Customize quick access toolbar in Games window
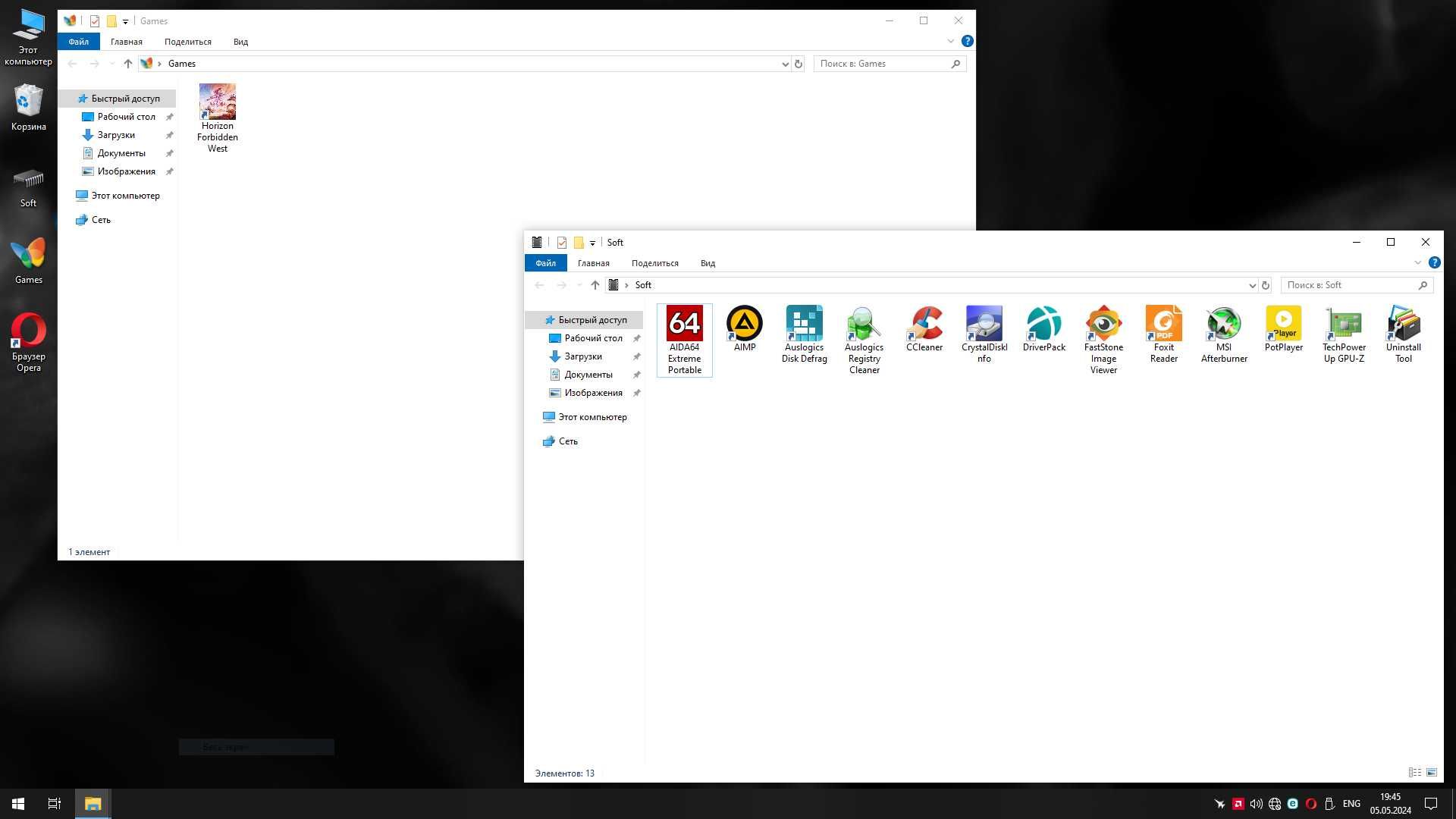1456x819 pixels. 125,21
